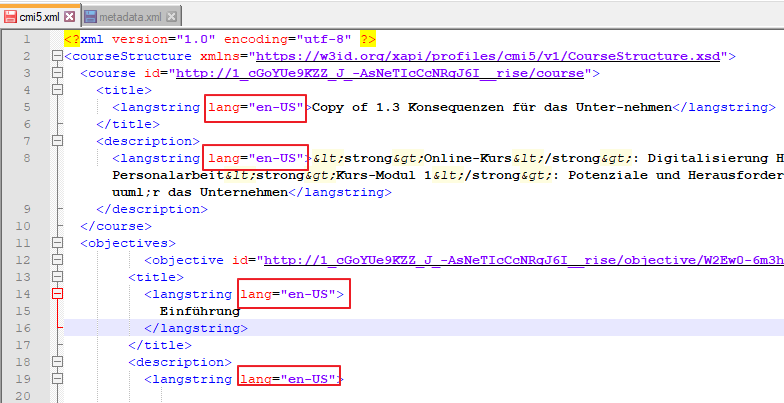Click the text 'Copy of 1.3 Konsequenzen'

[x=408, y=107]
